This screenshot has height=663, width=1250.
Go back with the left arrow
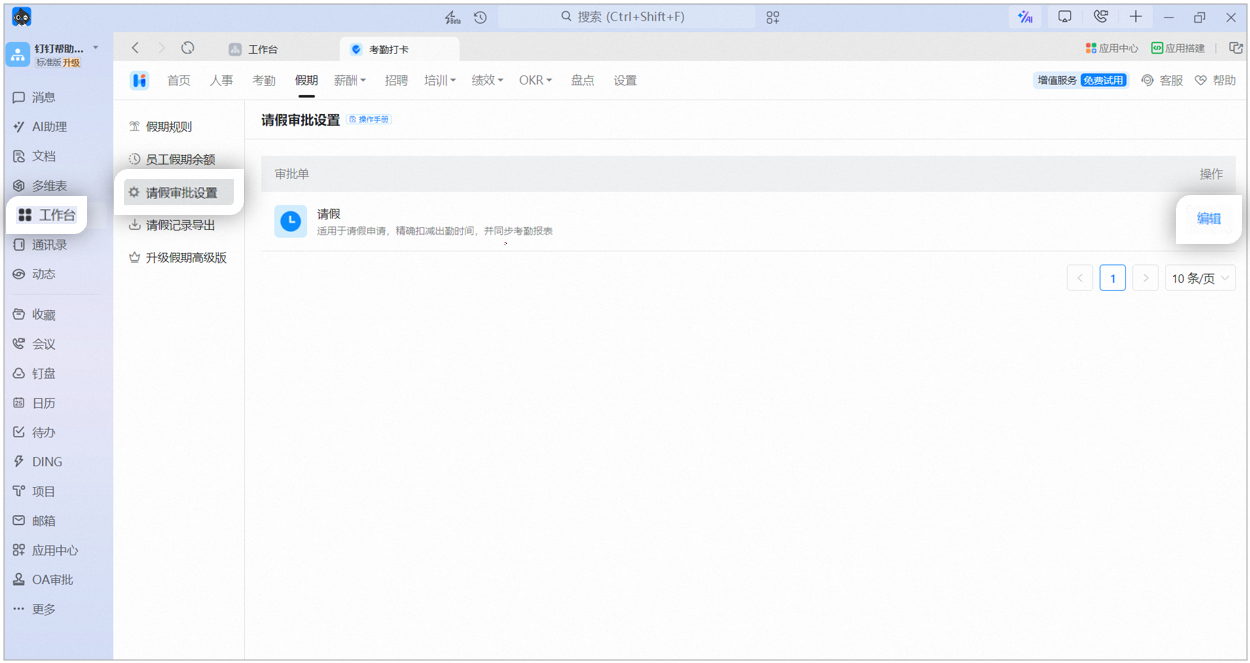(x=136, y=48)
